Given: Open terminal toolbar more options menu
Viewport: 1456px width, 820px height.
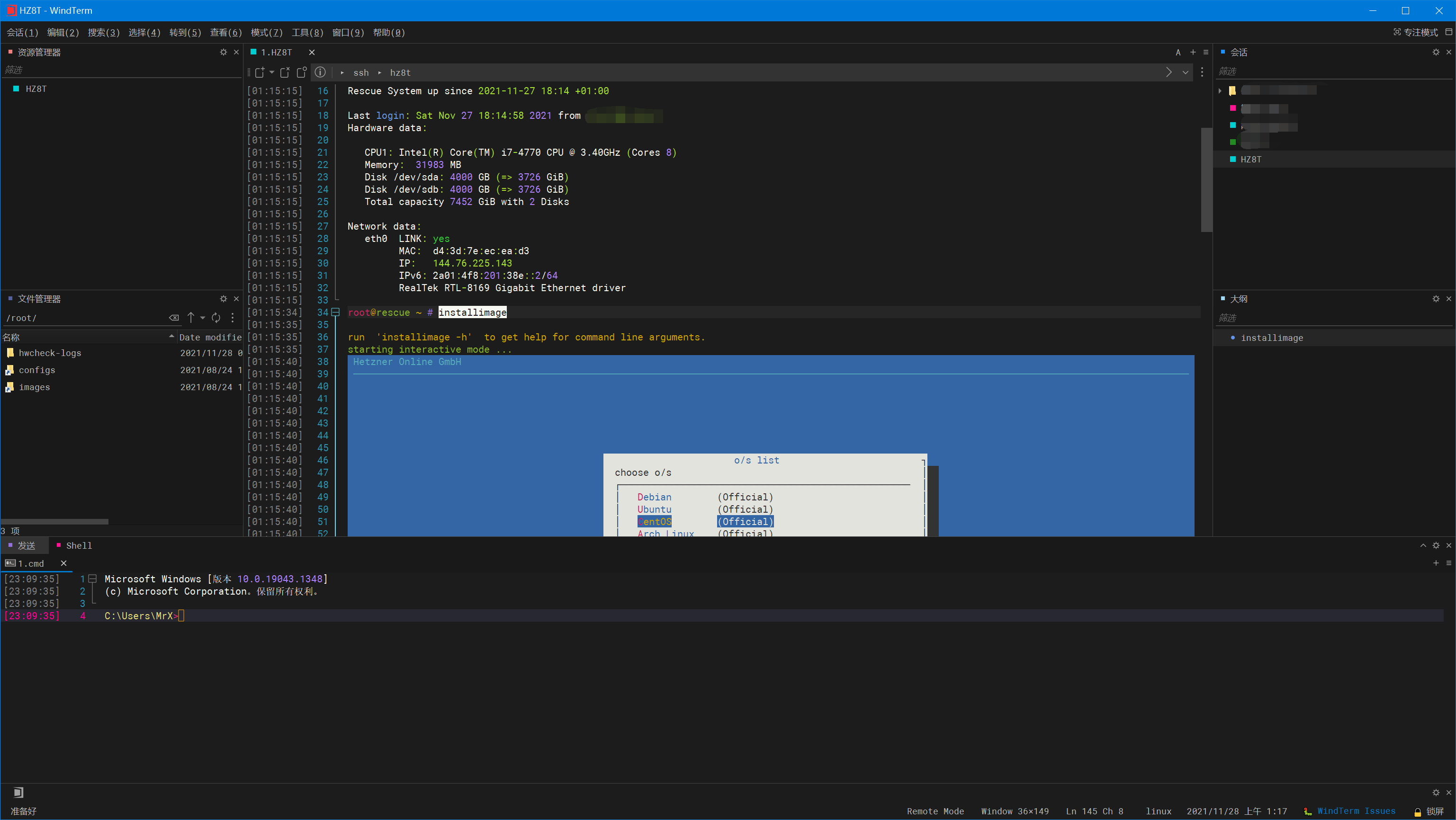Looking at the screenshot, I should pyautogui.click(x=1202, y=72).
